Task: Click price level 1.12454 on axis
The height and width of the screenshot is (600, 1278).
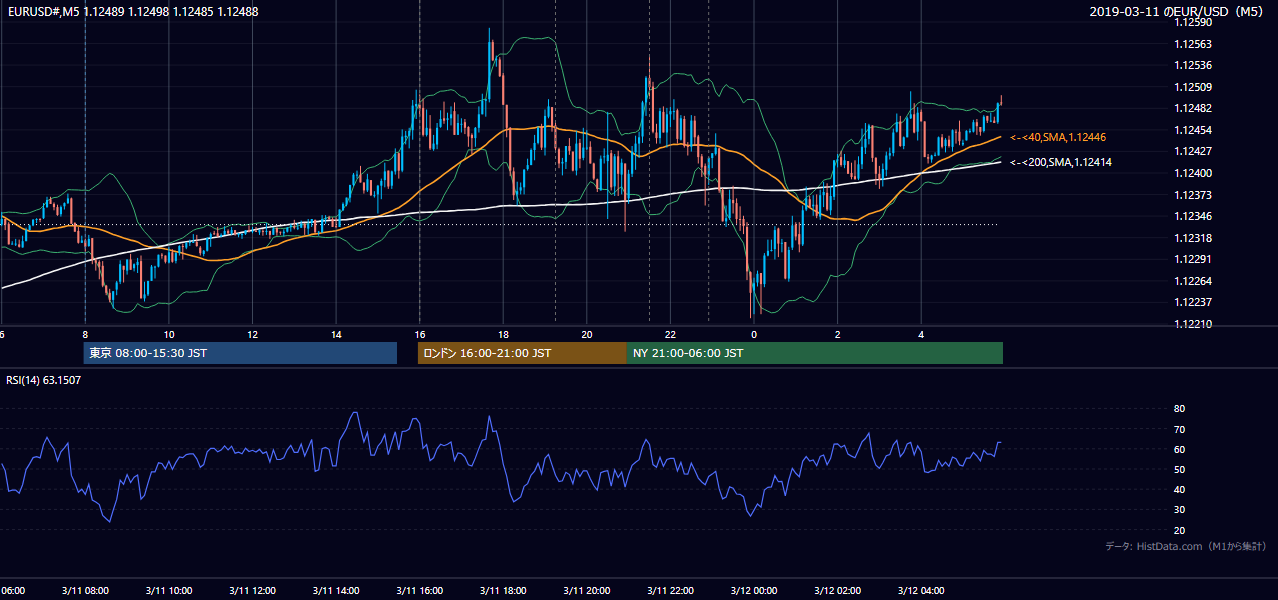Action: [1193, 130]
